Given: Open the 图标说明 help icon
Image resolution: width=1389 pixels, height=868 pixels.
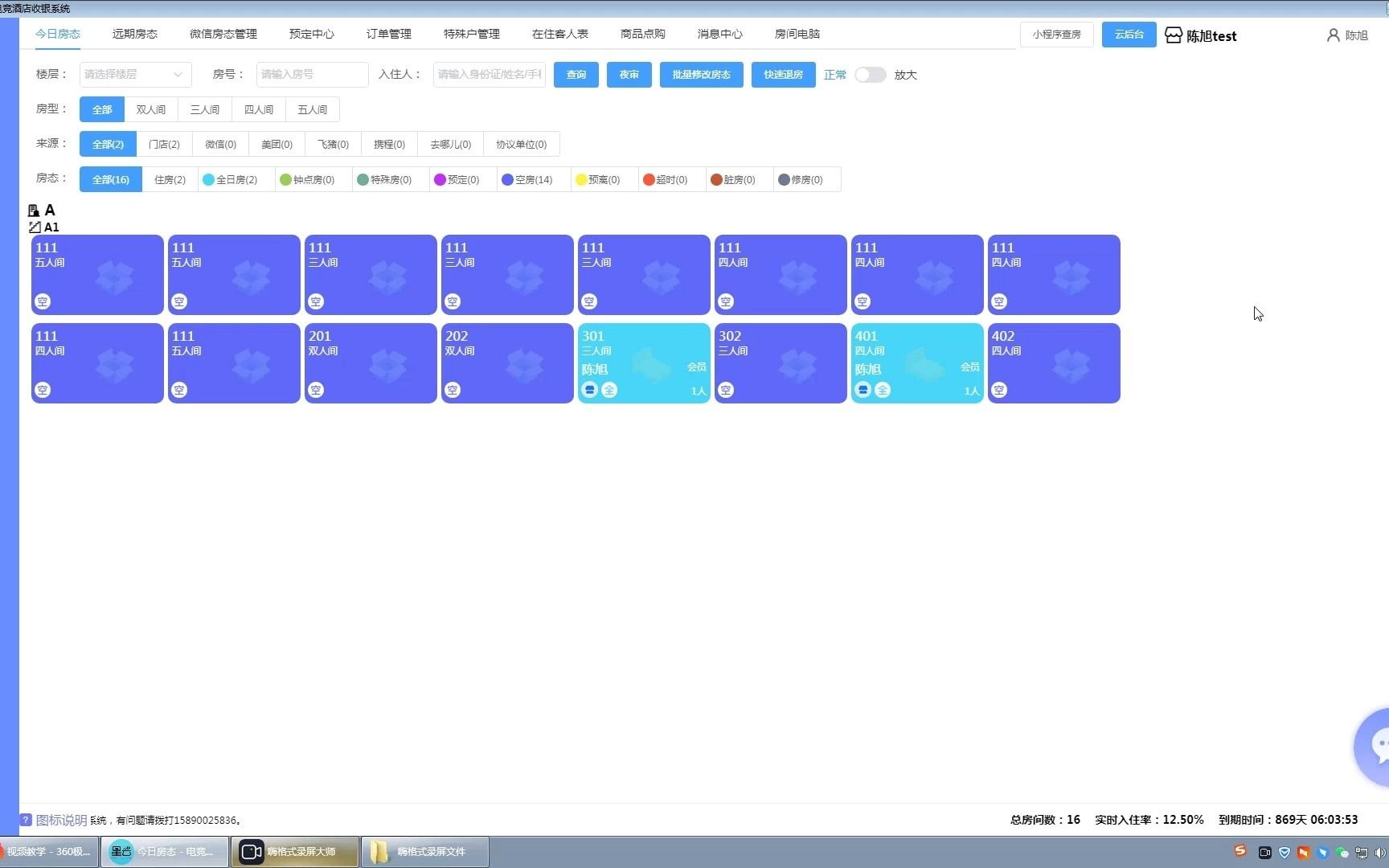Looking at the screenshot, I should (x=26, y=820).
